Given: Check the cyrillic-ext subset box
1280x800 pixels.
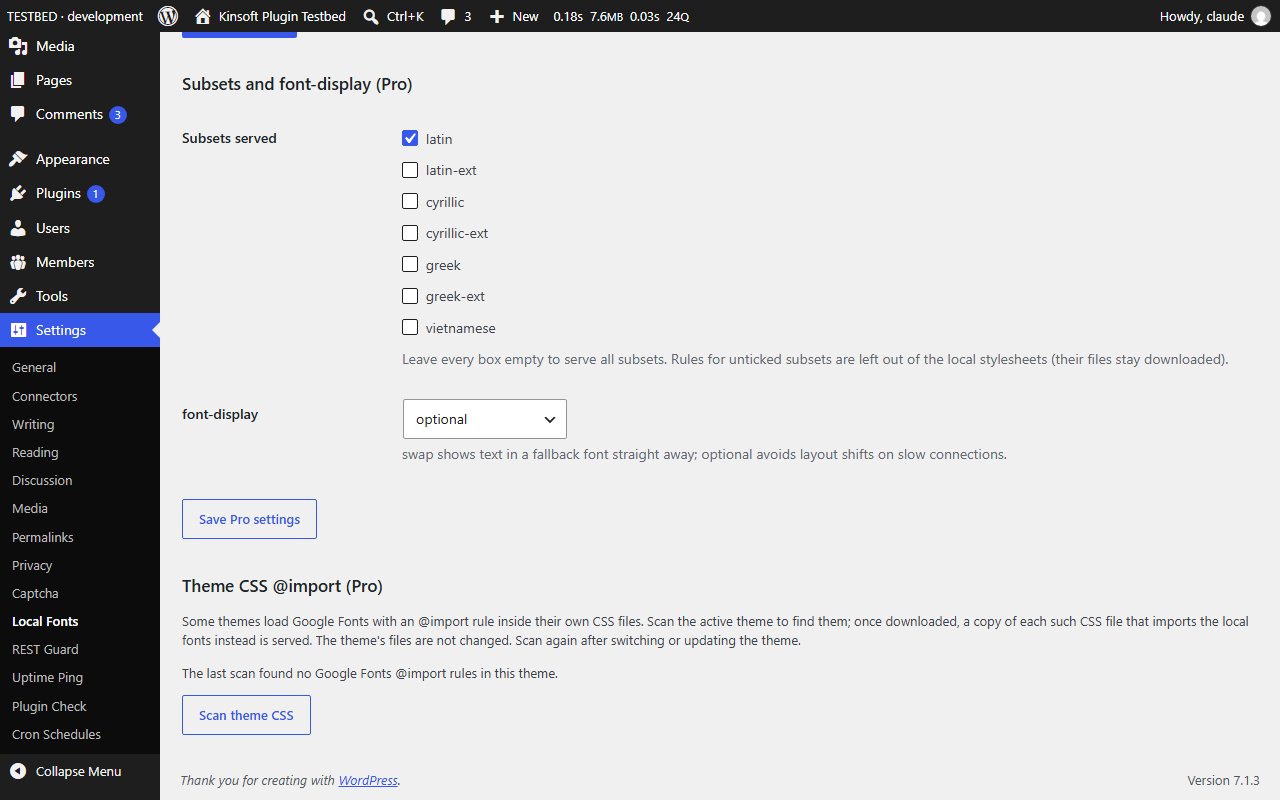Looking at the screenshot, I should pos(410,233).
